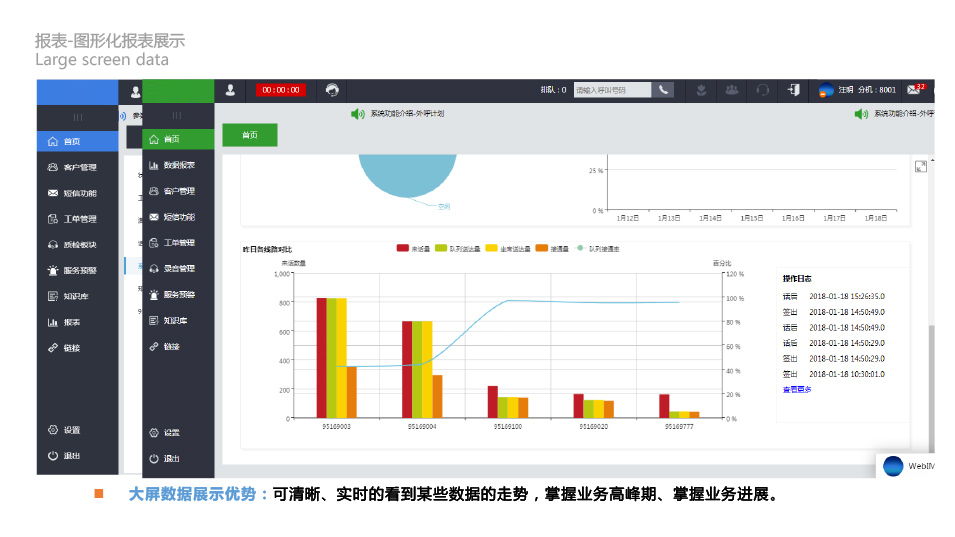Open 数据报表 in the green sidebar
The image size is (955, 537).
178,165
